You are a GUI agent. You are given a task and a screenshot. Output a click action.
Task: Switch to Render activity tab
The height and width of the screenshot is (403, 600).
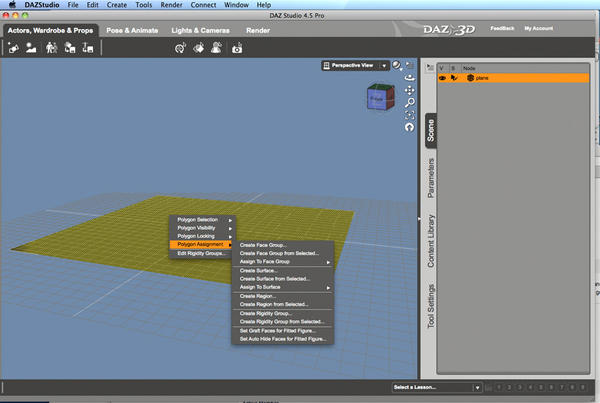(x=258, y=30)
